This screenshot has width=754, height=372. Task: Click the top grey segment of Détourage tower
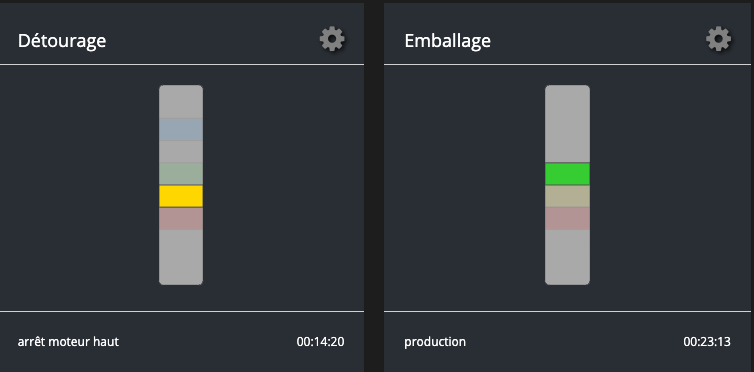(x=181, y=102)
